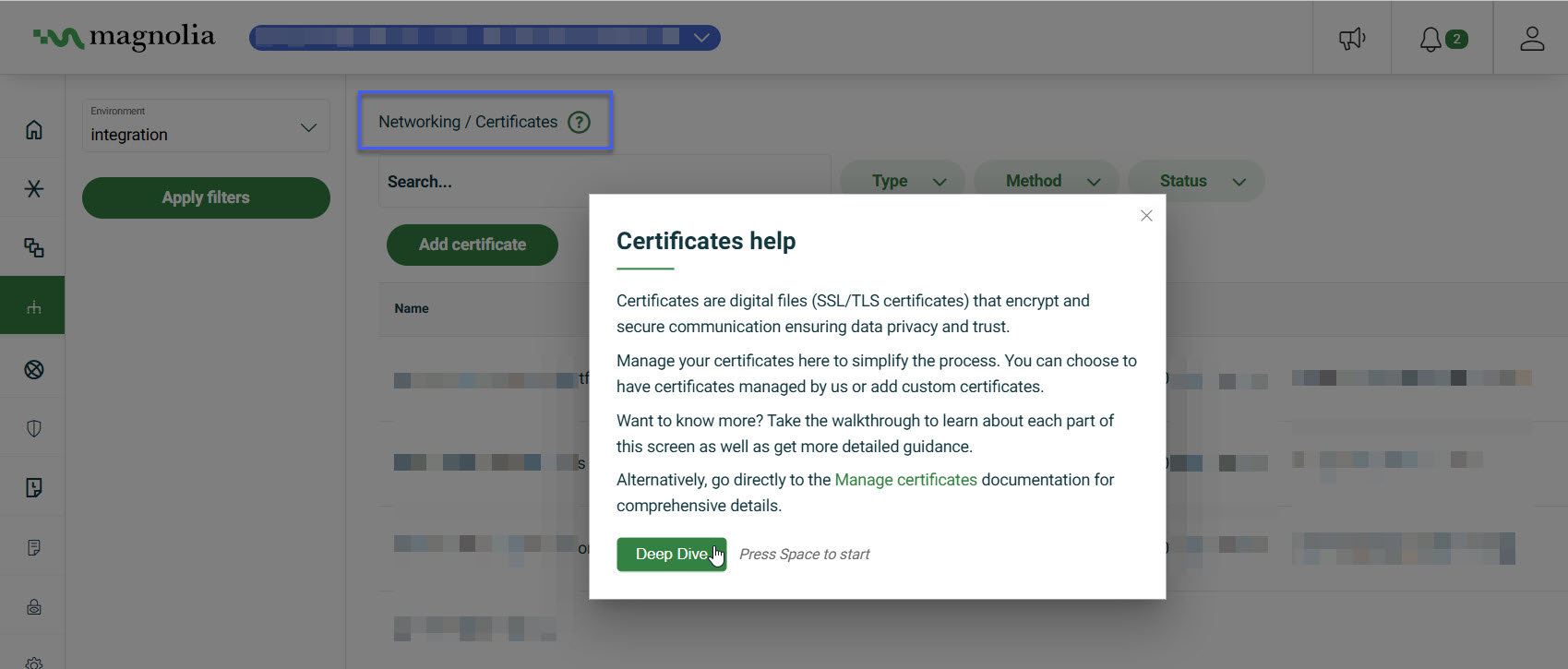This screenshot has width=1568, height=669.
Task: Click the Press Space to start hint
Action: tap(805, 555)
